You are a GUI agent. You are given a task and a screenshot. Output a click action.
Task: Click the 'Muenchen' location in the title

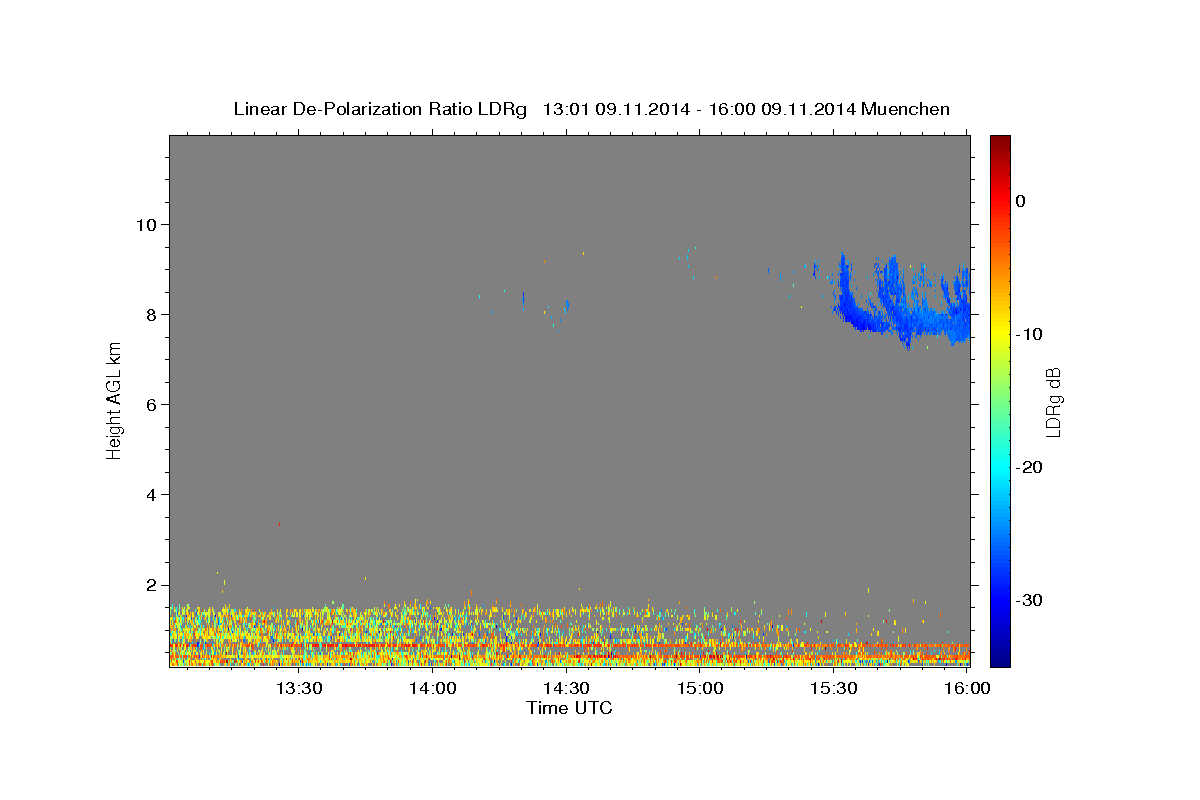pos(906,109)
